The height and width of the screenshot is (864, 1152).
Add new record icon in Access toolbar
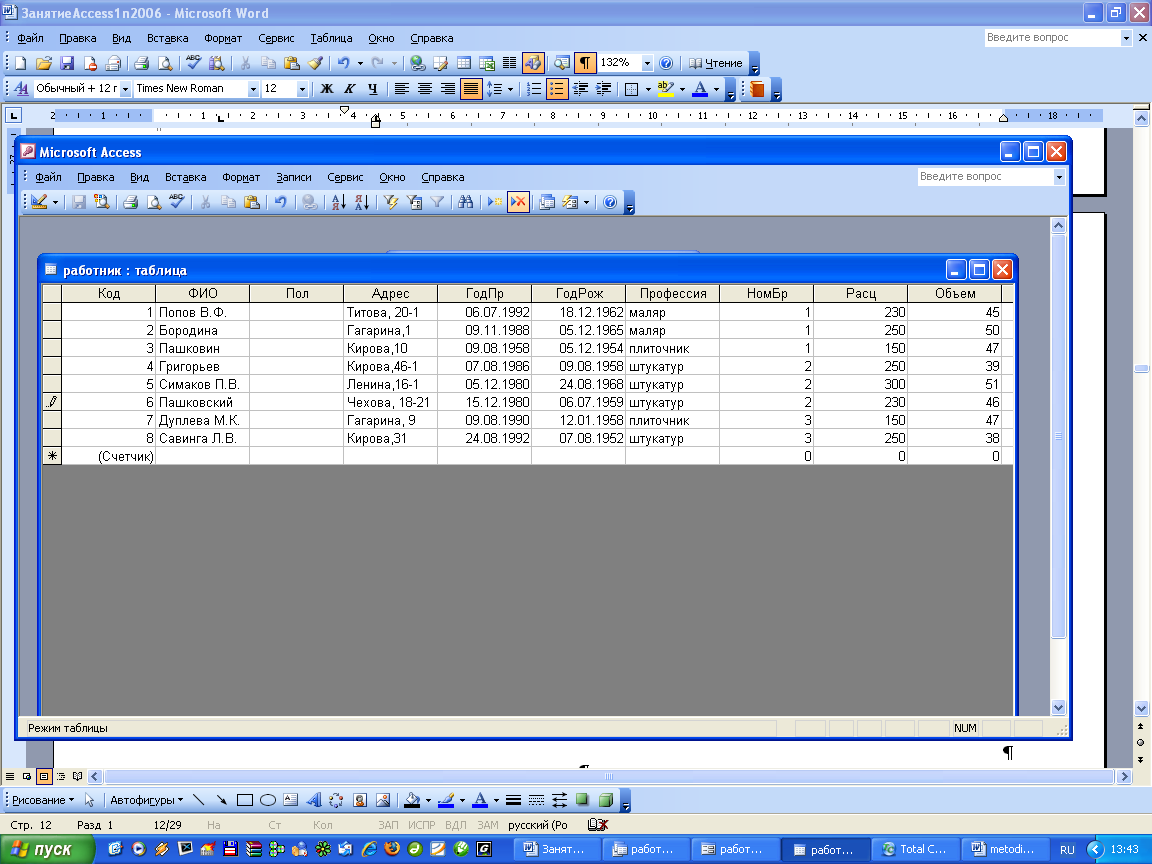point(494,202)
